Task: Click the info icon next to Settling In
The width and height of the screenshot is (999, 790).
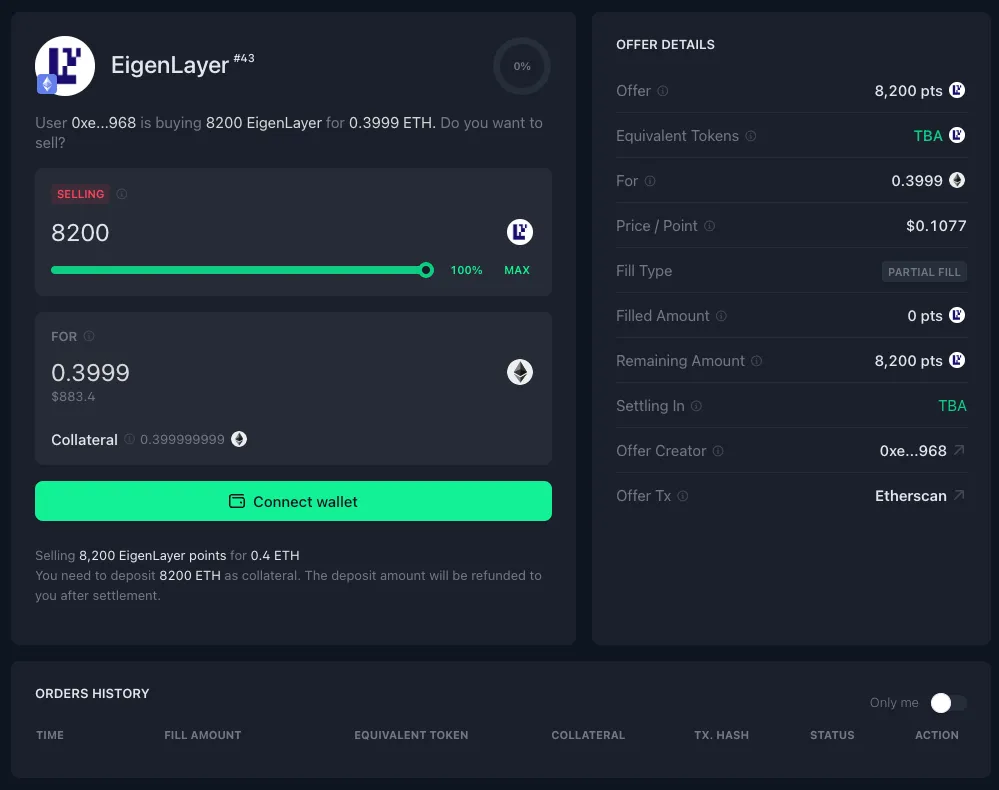Action: [696, 406]
